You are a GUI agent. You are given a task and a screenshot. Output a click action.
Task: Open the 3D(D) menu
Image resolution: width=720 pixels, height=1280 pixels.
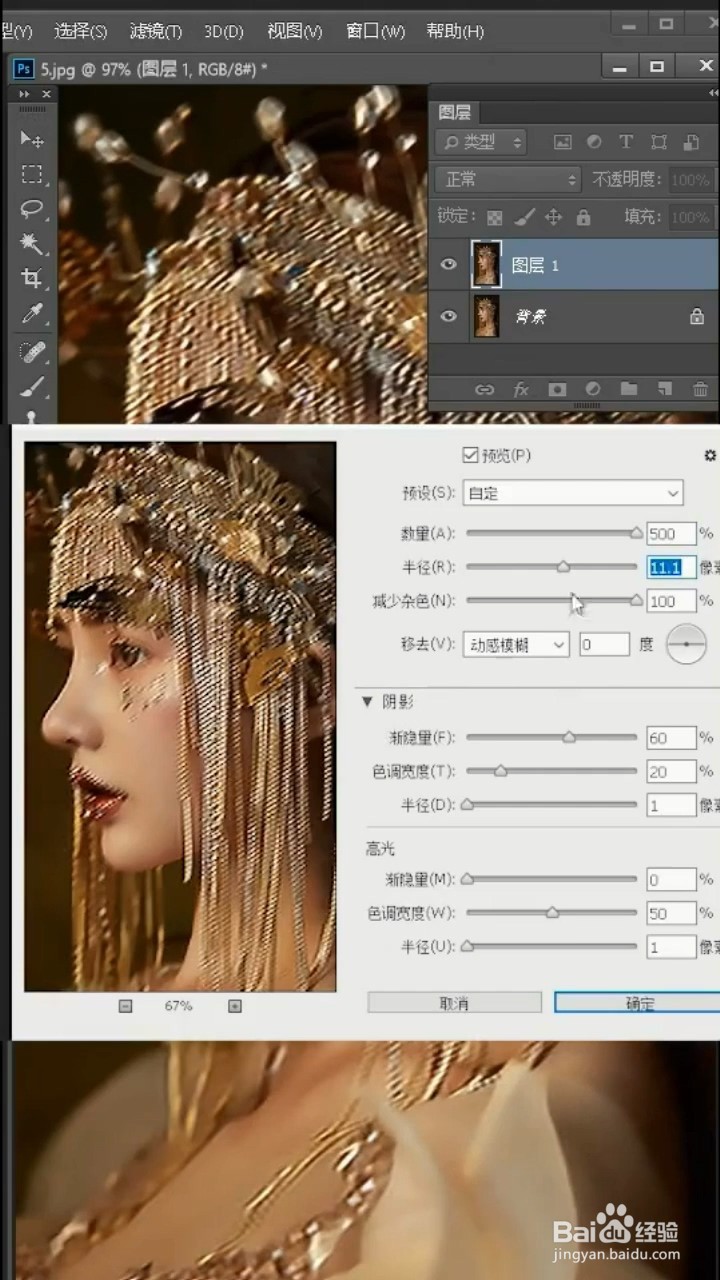[224, 32]
